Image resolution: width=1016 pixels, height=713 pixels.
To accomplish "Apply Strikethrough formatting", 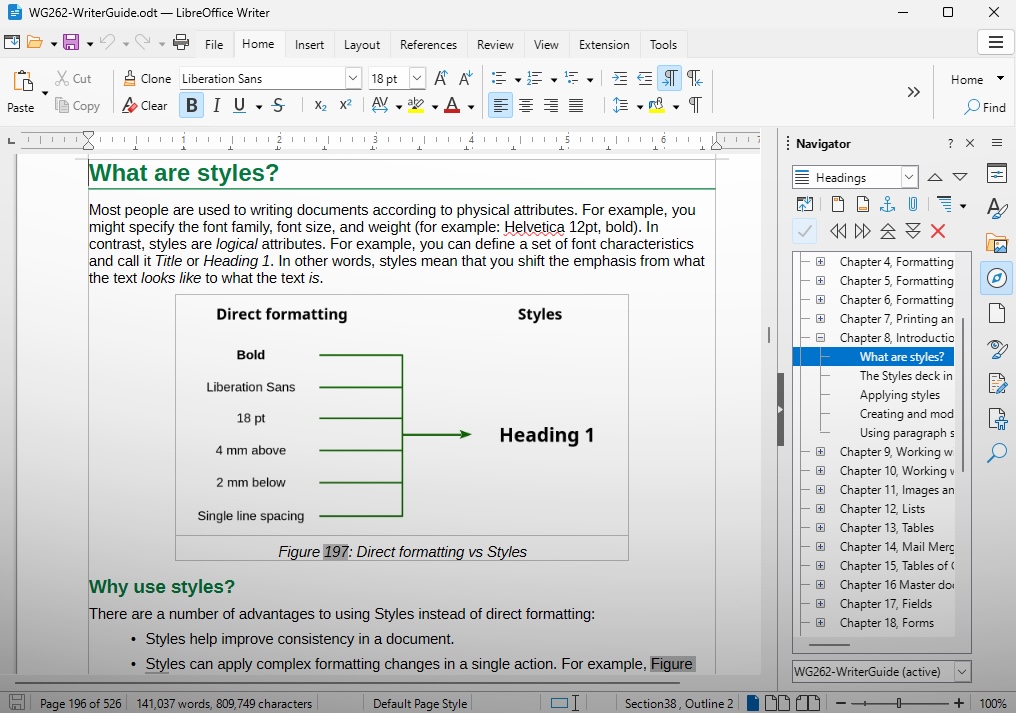I will (279, 106).
